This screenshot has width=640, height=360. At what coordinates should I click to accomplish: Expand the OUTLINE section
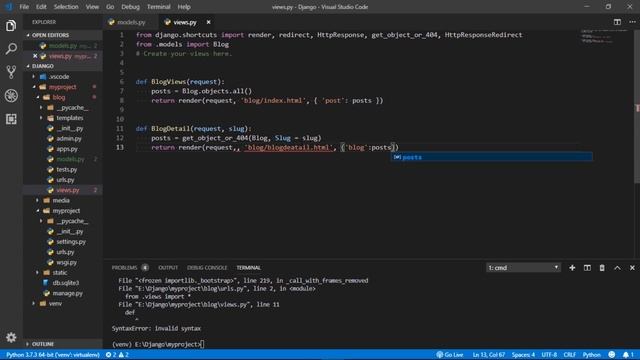[x=42, y=344]
